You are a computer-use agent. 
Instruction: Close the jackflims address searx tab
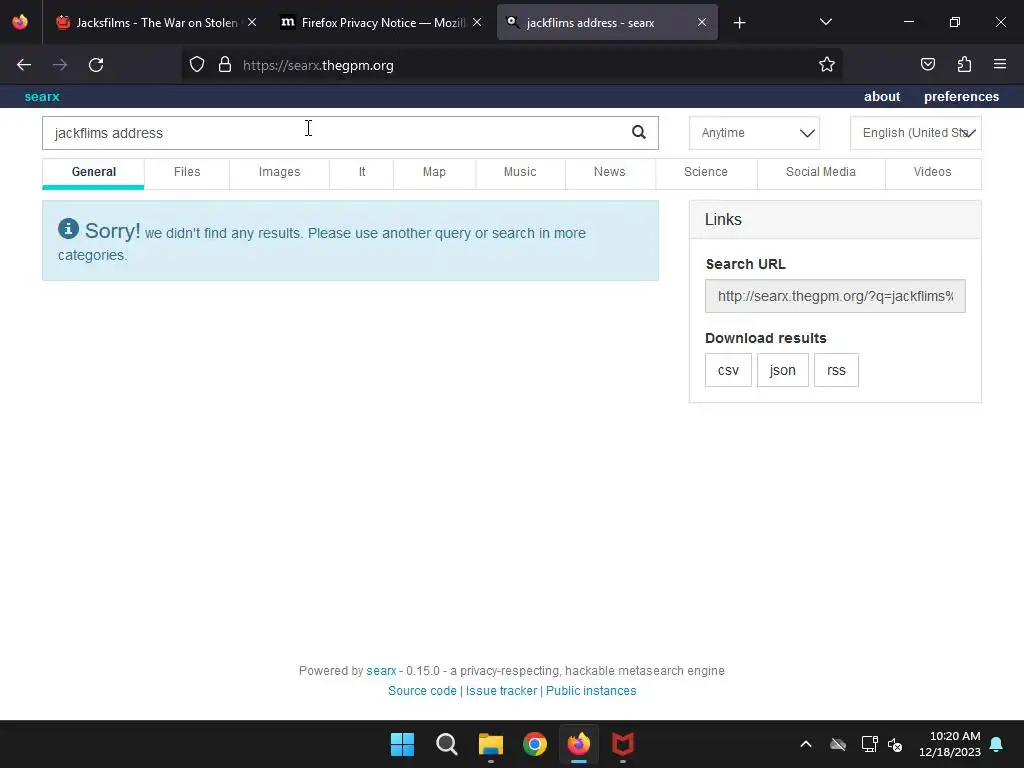click(x=701, y=22)
